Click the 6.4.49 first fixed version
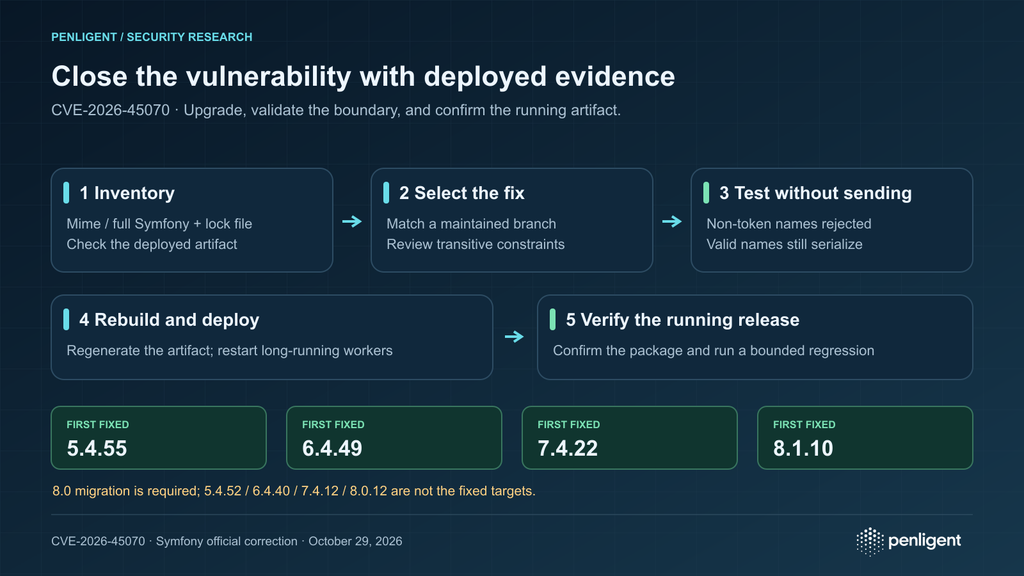This screenshot has height=576, width=1024. (x=332, y=449)
